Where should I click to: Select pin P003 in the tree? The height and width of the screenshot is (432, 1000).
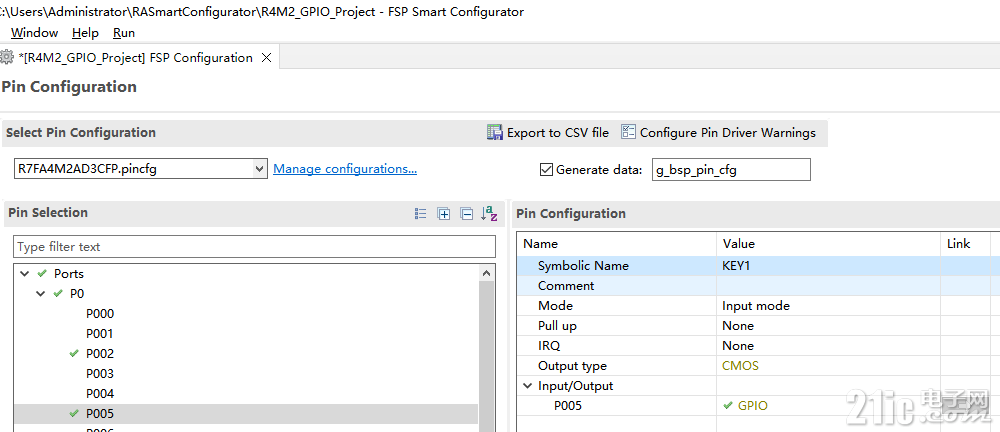click(100, 373)
